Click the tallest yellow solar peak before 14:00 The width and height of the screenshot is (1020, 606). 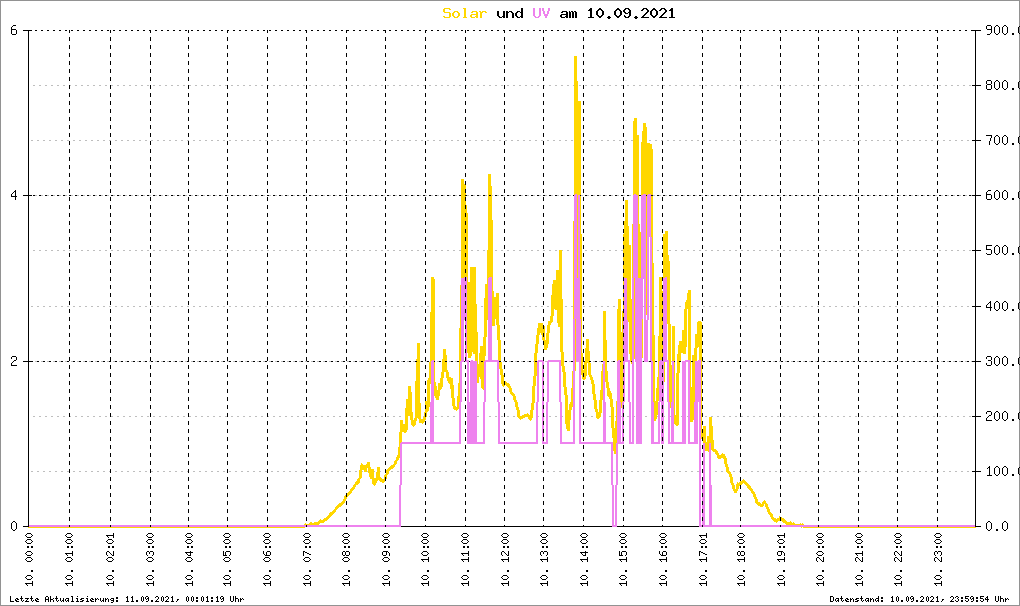(x=576, y=59)
